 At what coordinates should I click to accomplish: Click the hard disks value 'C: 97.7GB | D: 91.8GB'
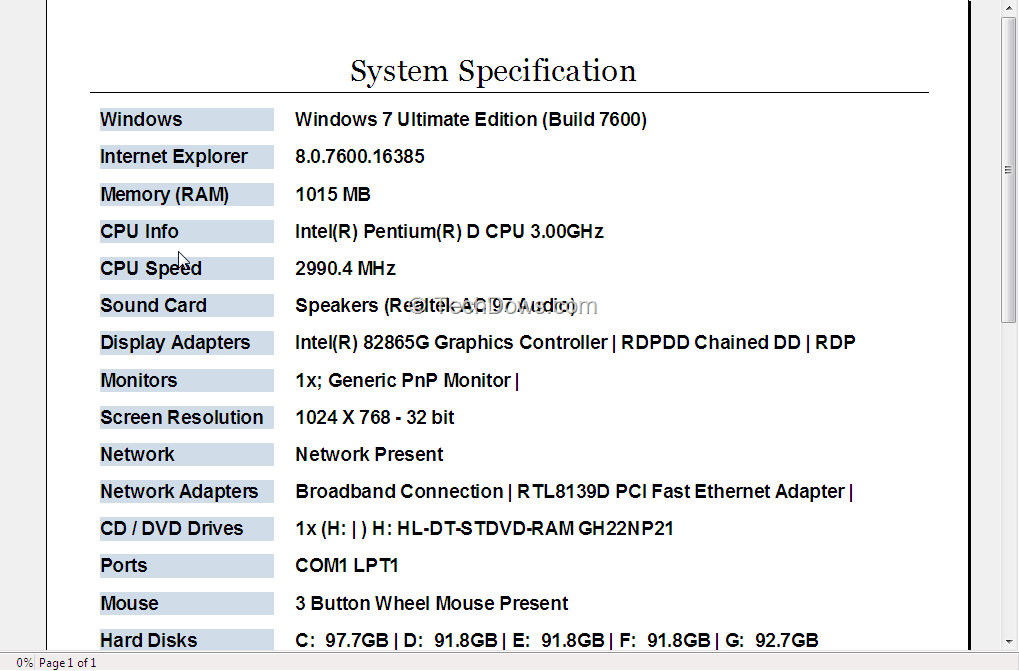tap(396, 640)
